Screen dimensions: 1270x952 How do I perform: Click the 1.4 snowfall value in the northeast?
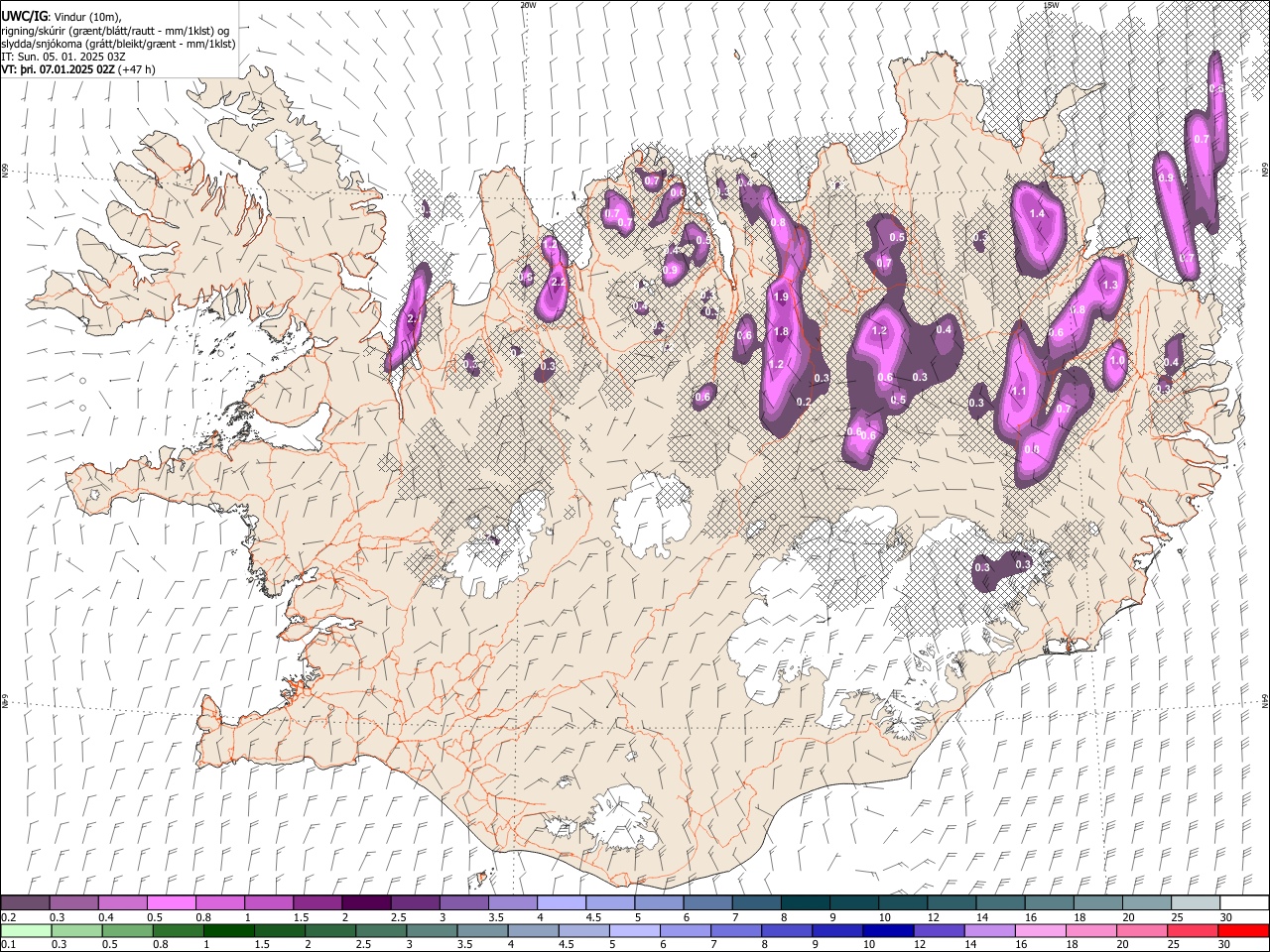(1038, 214)
